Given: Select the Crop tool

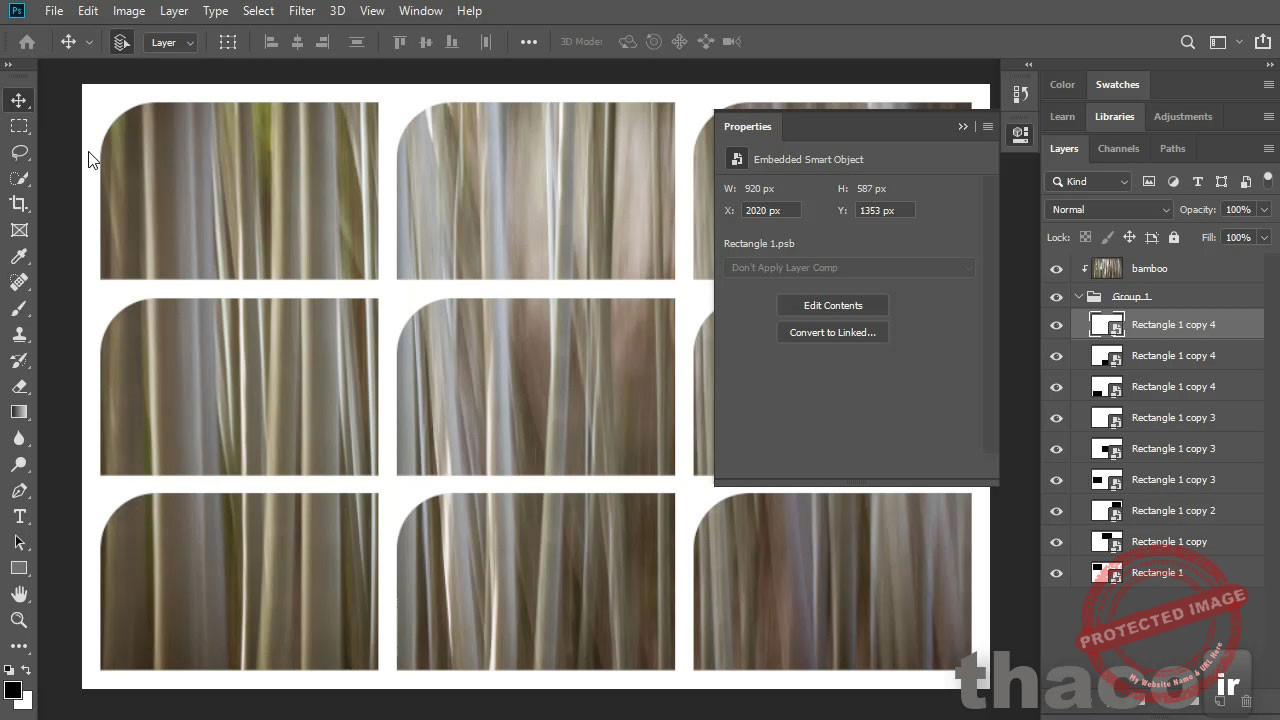Looking at the screenshot, I should point(18,204).
